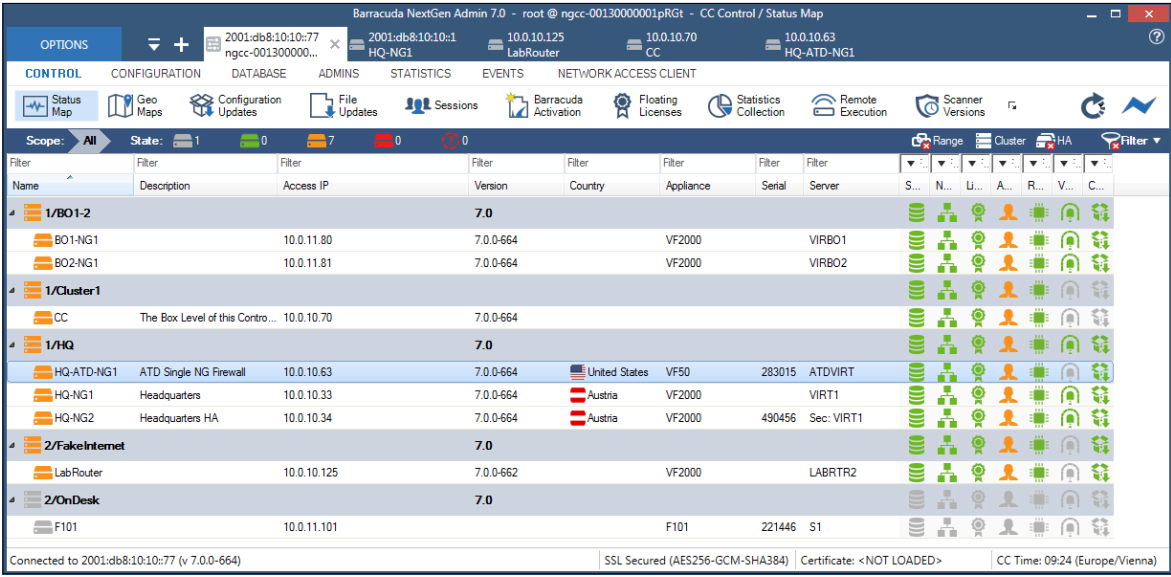
Task: Open the HQ-NG1 connection tab
Action: click(x=412, y=45)
